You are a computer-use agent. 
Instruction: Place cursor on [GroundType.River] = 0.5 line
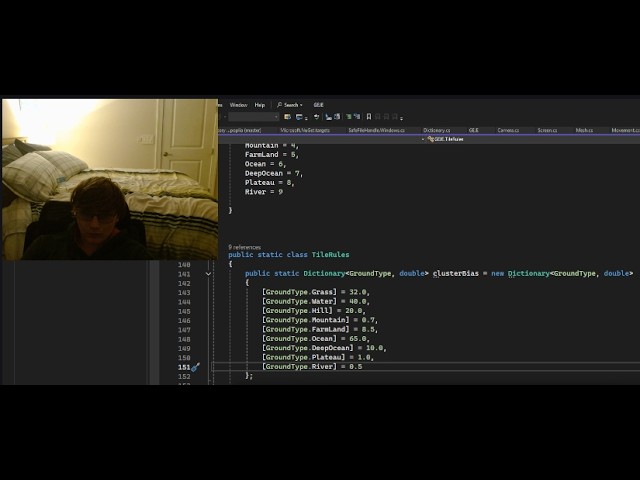click(312, 367)
